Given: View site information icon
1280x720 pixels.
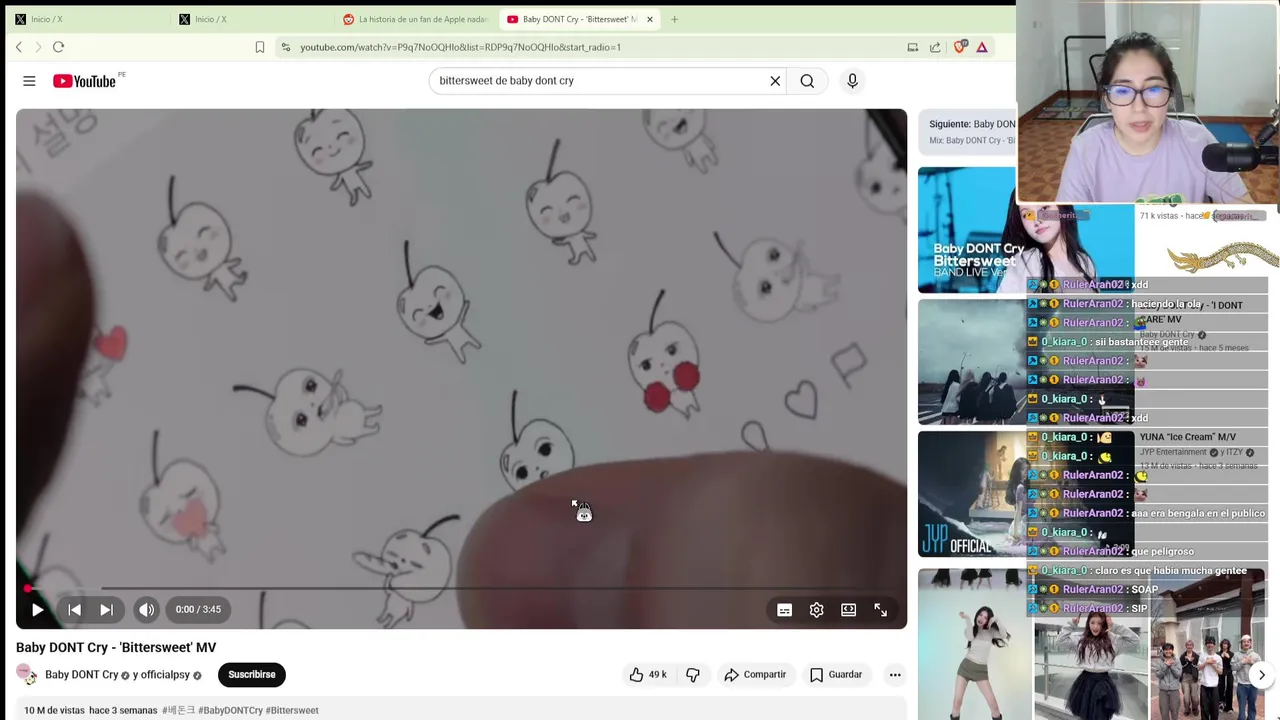Looking at the screenshot, I should coord(286,47).
